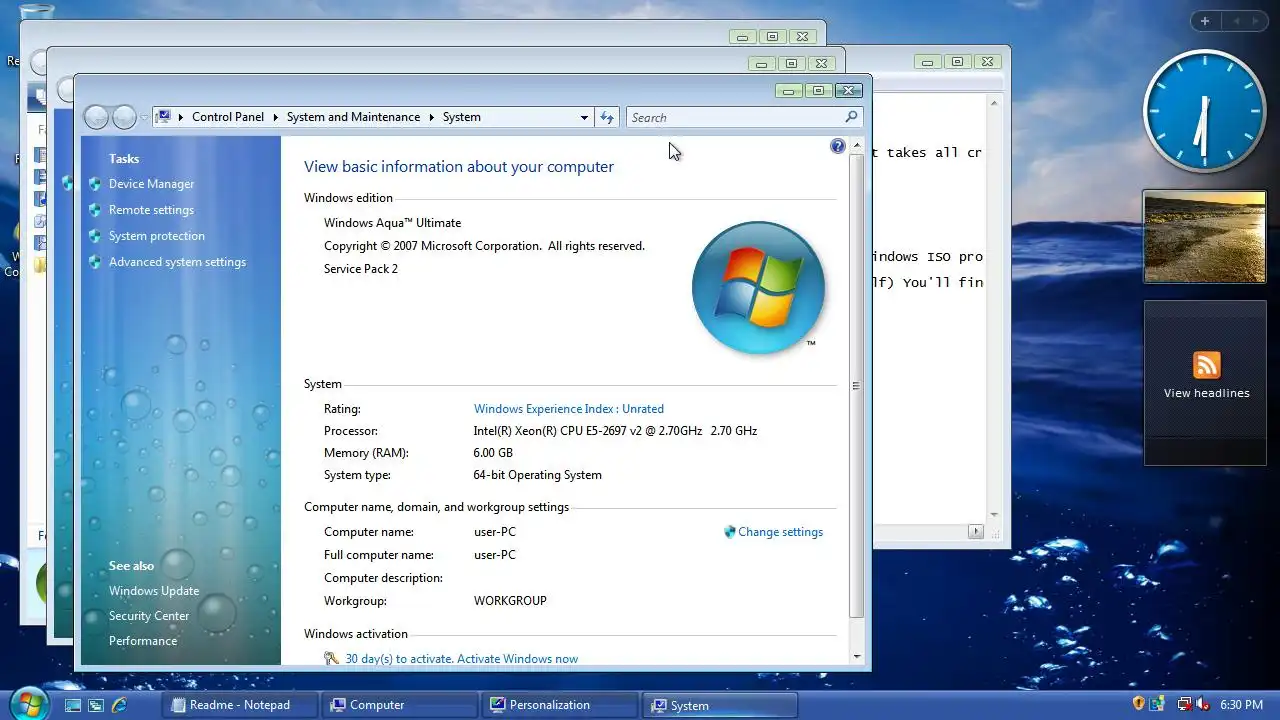1280x720 pixels.
Task: Switch to Readme - Notepad taskbar button
Action: [x=239, y=705]
